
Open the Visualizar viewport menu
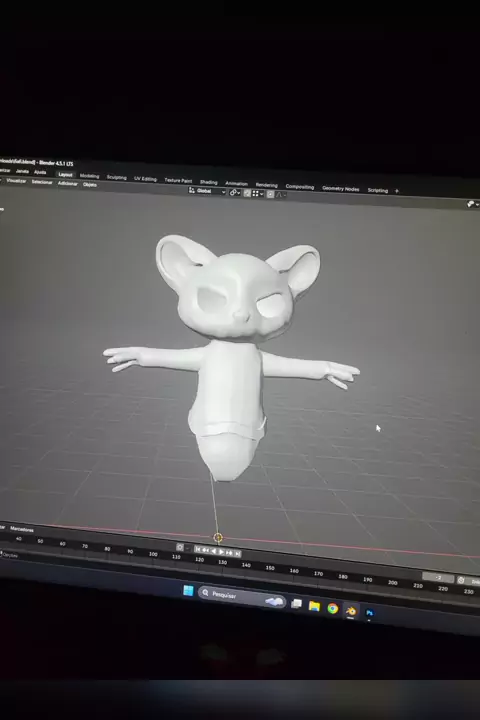coord(17,181)
